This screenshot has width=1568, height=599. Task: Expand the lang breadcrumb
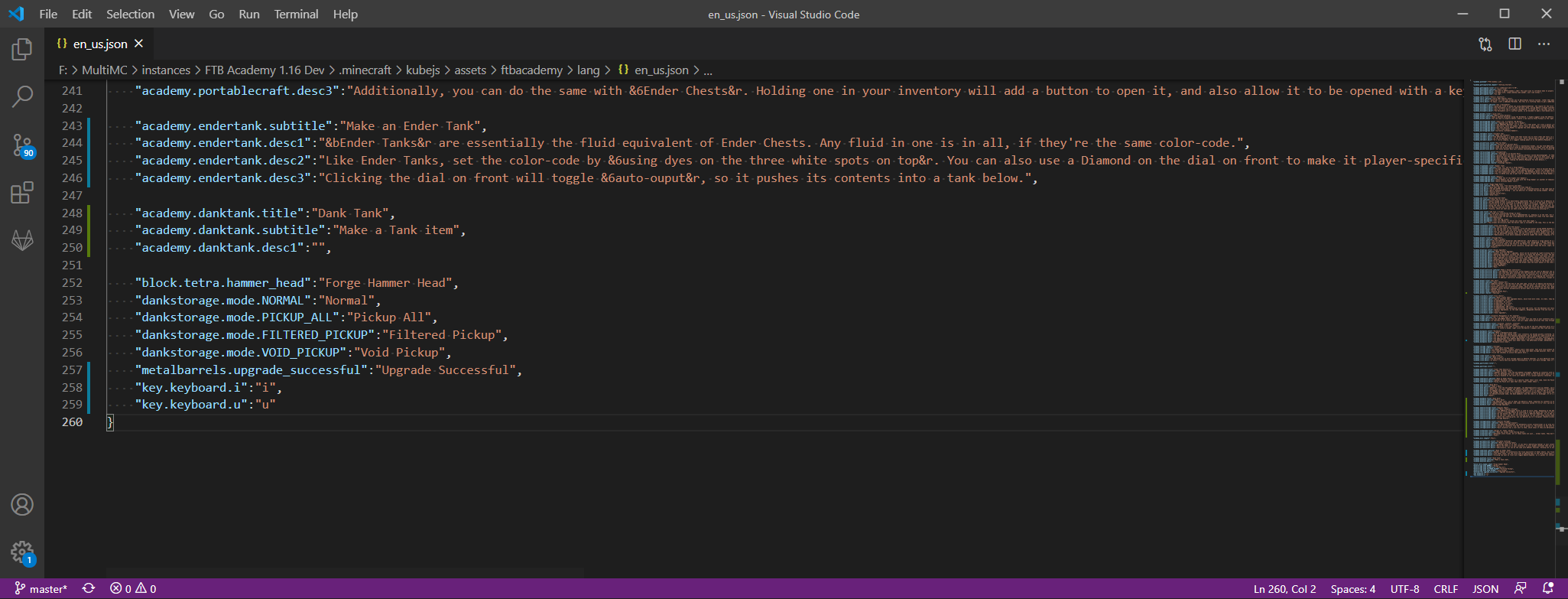[588, 70]
